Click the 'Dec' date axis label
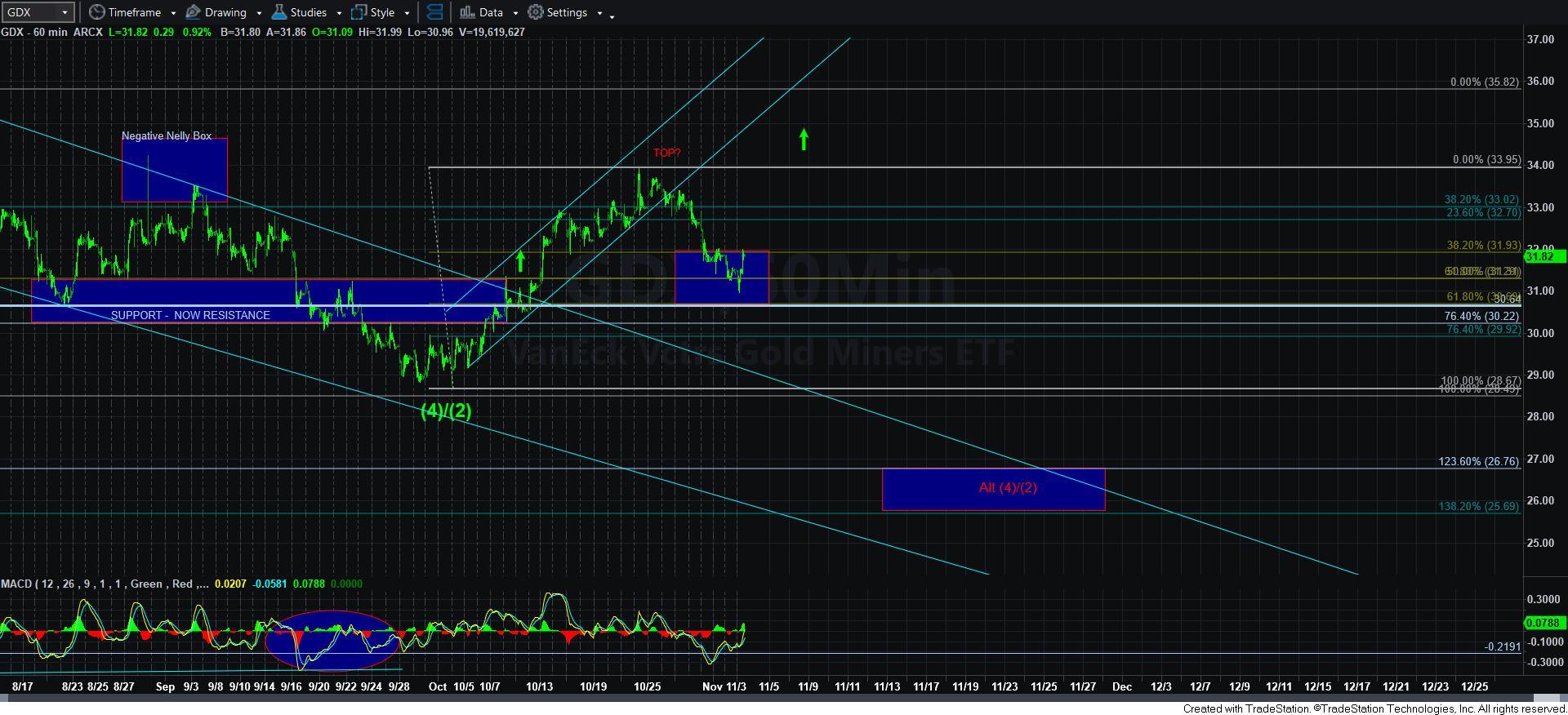1568x715 pixels. 1122,686
